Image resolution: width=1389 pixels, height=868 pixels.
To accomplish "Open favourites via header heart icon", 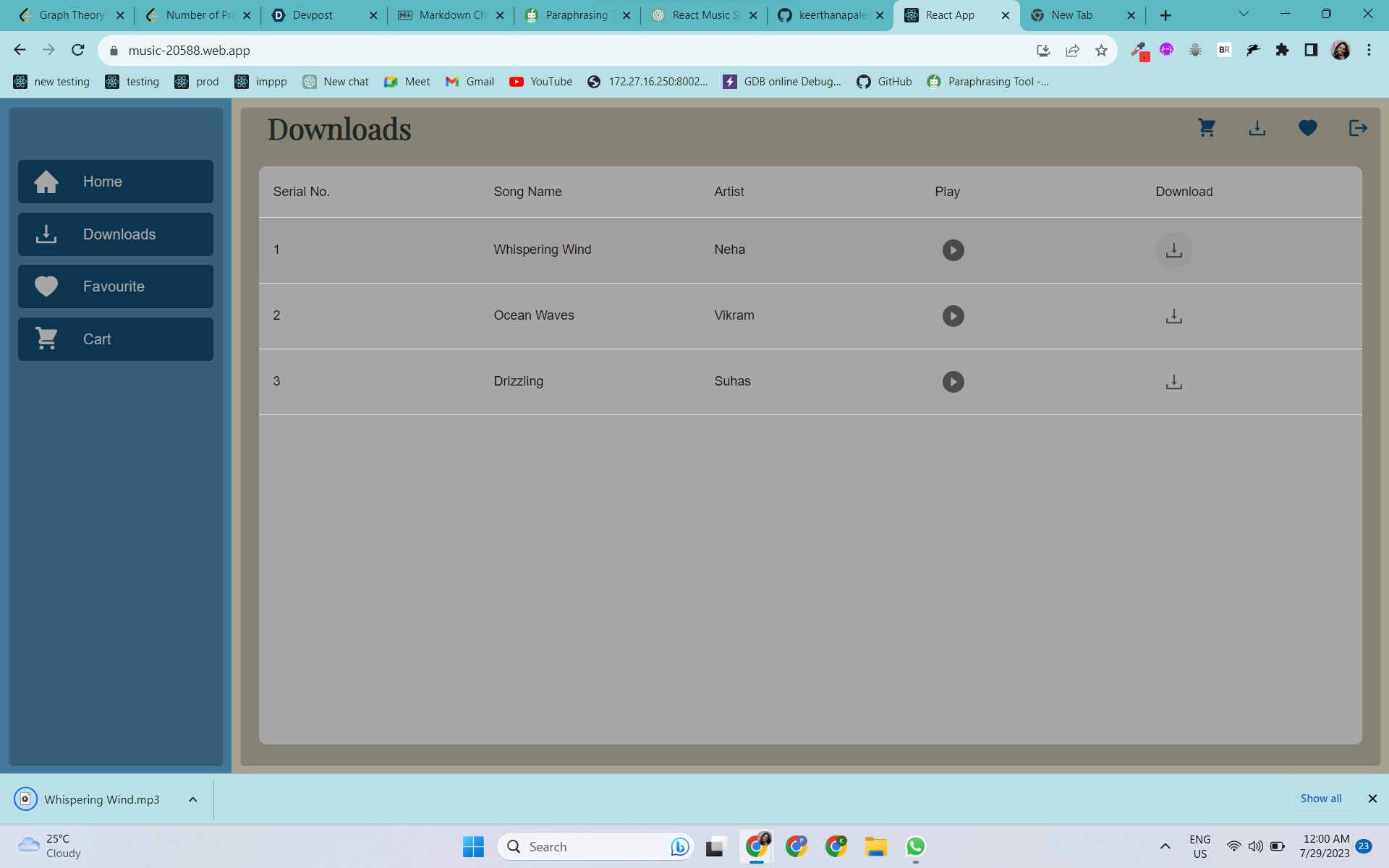I will pyautogui.click(x=1308, y=128).
